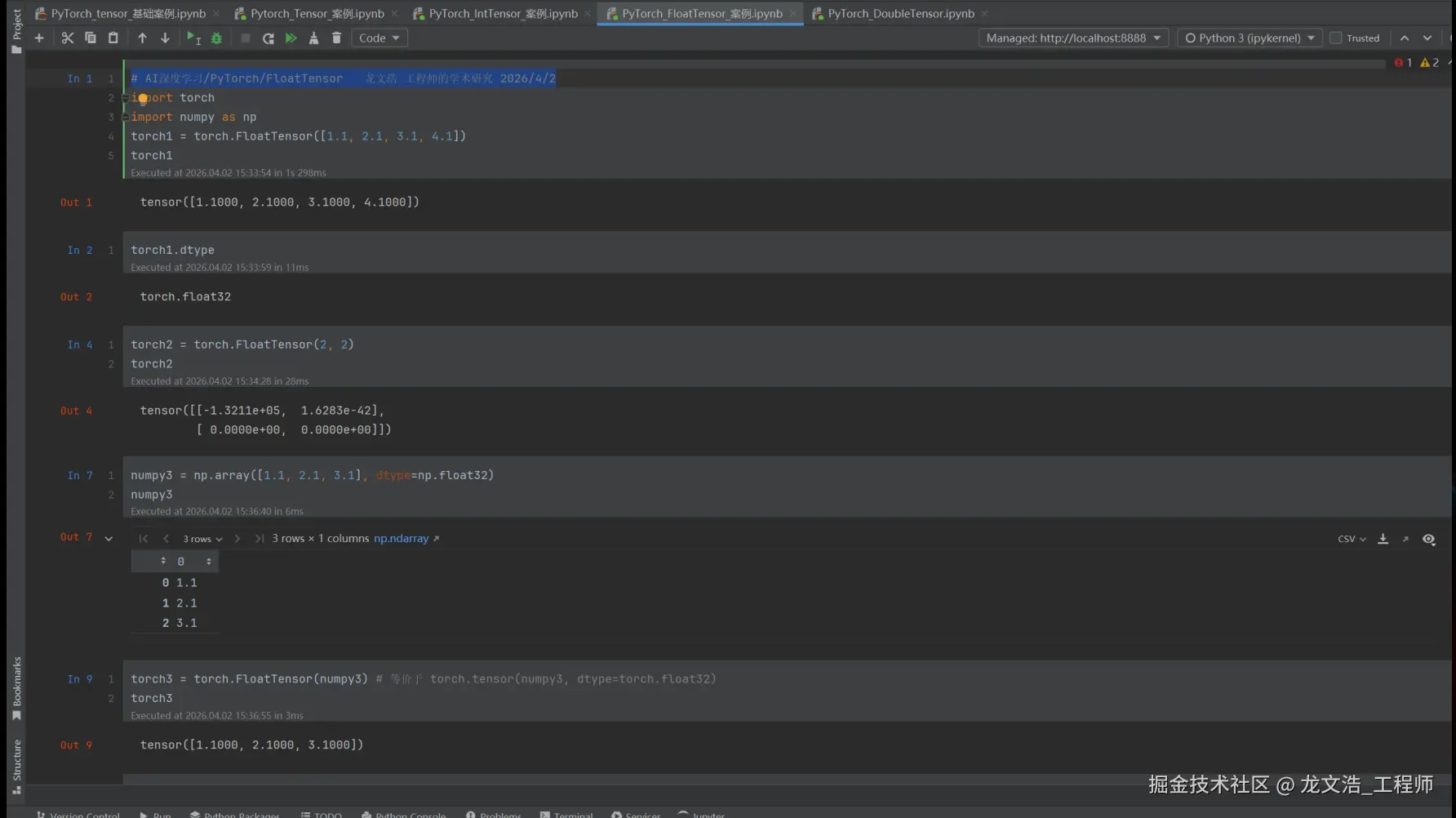The width and height of the screenshot is (1456, 818).
Task: Click the intention light bulb on line 2
Action: (143, 99)
